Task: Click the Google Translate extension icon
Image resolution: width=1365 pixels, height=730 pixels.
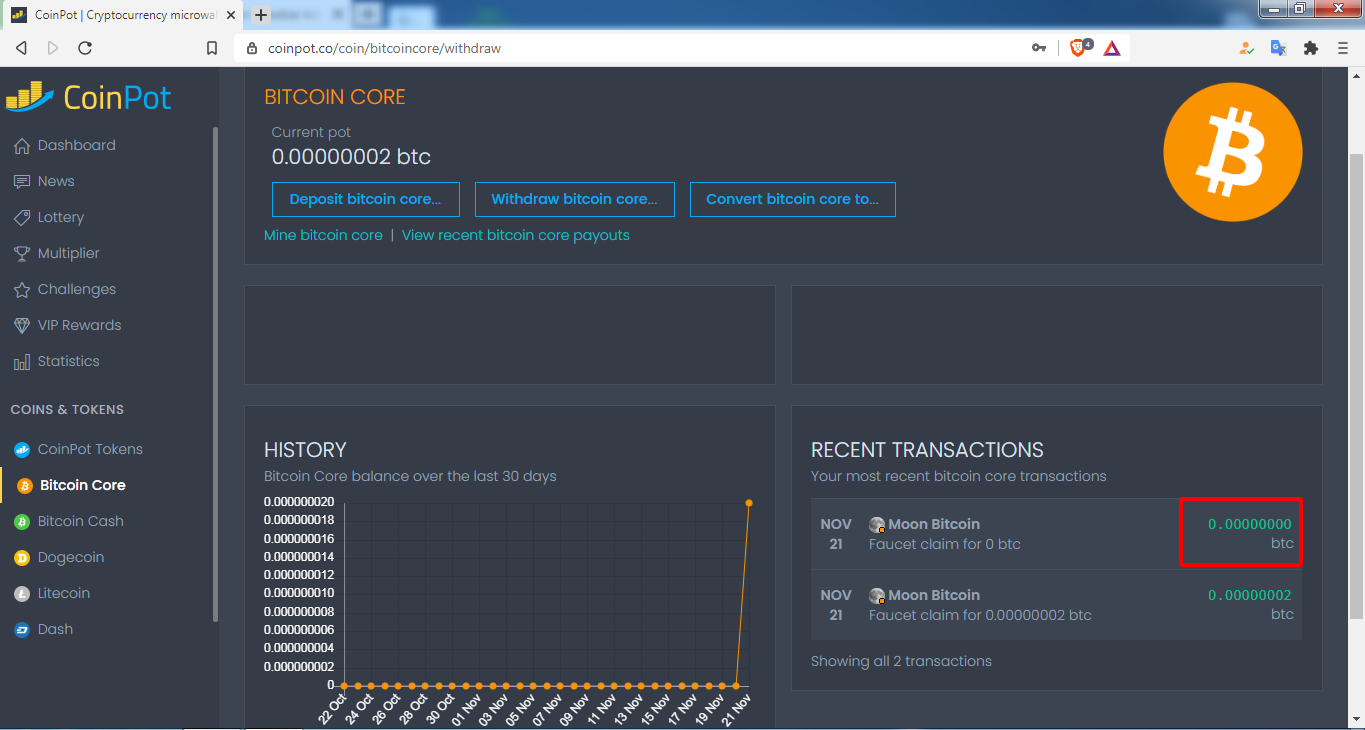Action: [x=1278, y=48]
